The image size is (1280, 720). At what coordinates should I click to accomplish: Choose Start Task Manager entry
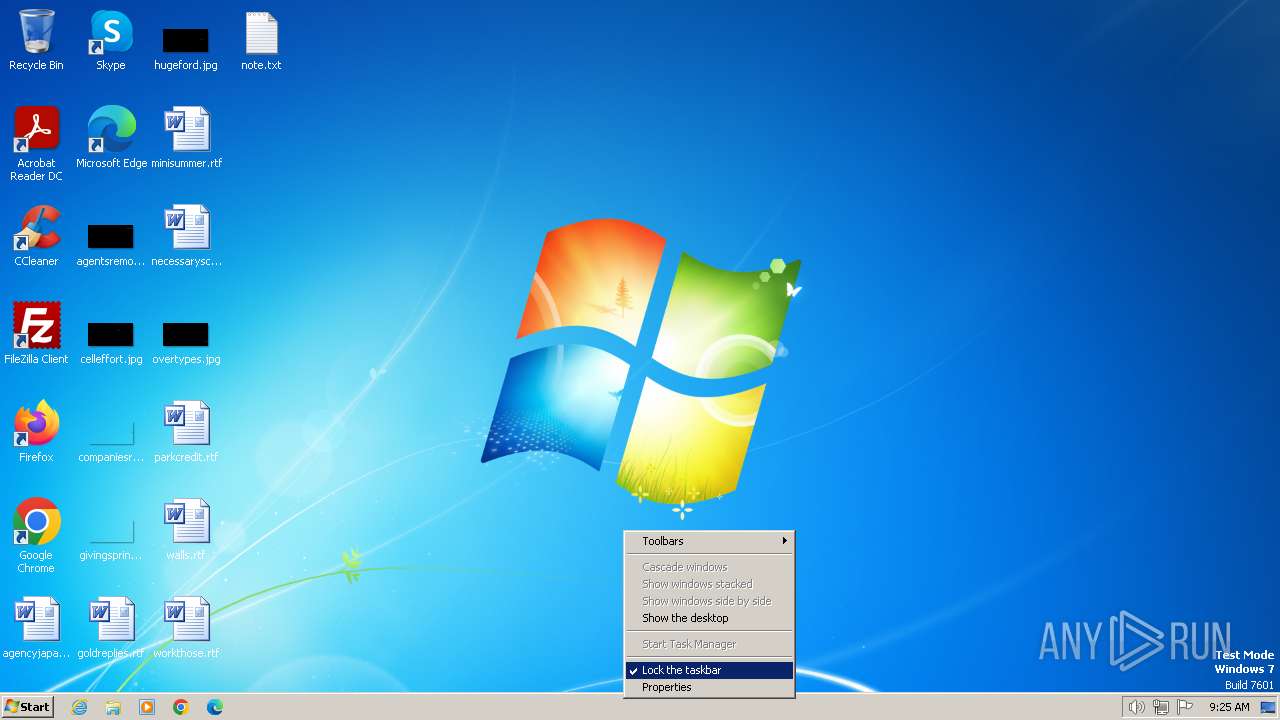coord(709,644)
